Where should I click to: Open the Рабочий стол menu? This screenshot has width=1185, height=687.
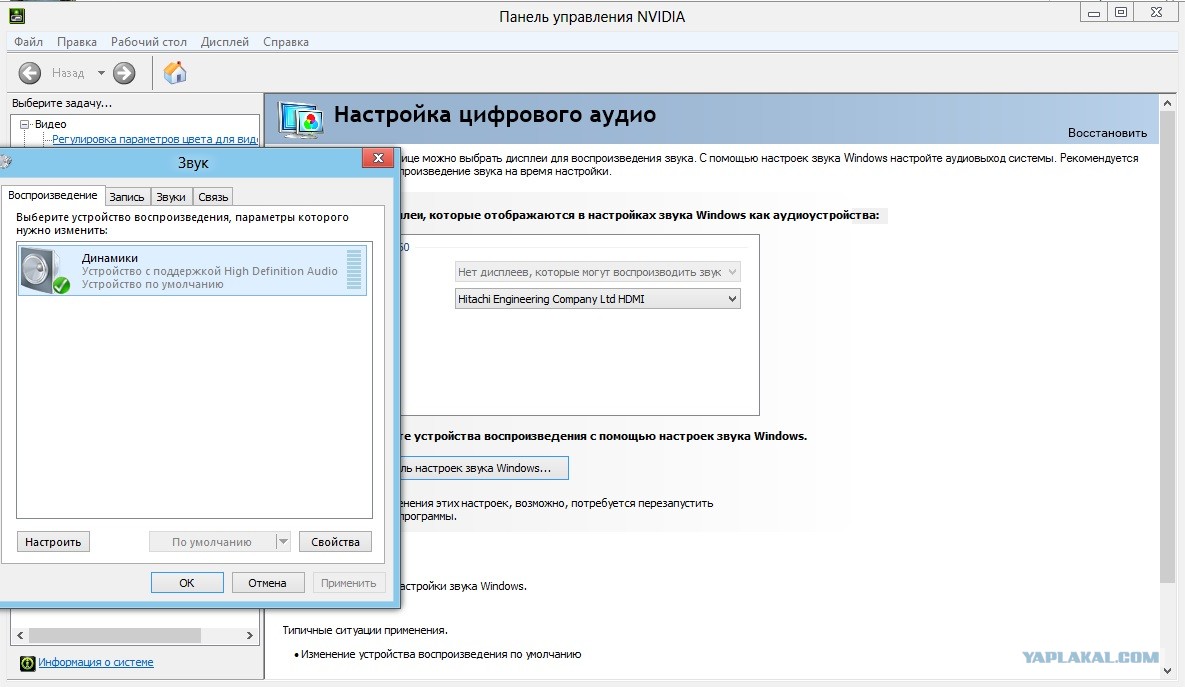(x=149, y=42)
